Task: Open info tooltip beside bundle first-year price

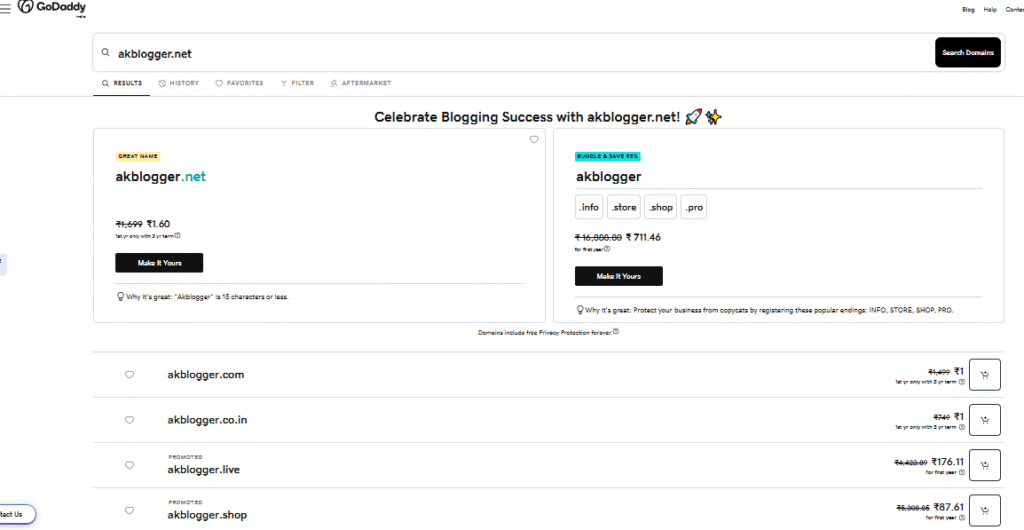Action: [607, 249]
